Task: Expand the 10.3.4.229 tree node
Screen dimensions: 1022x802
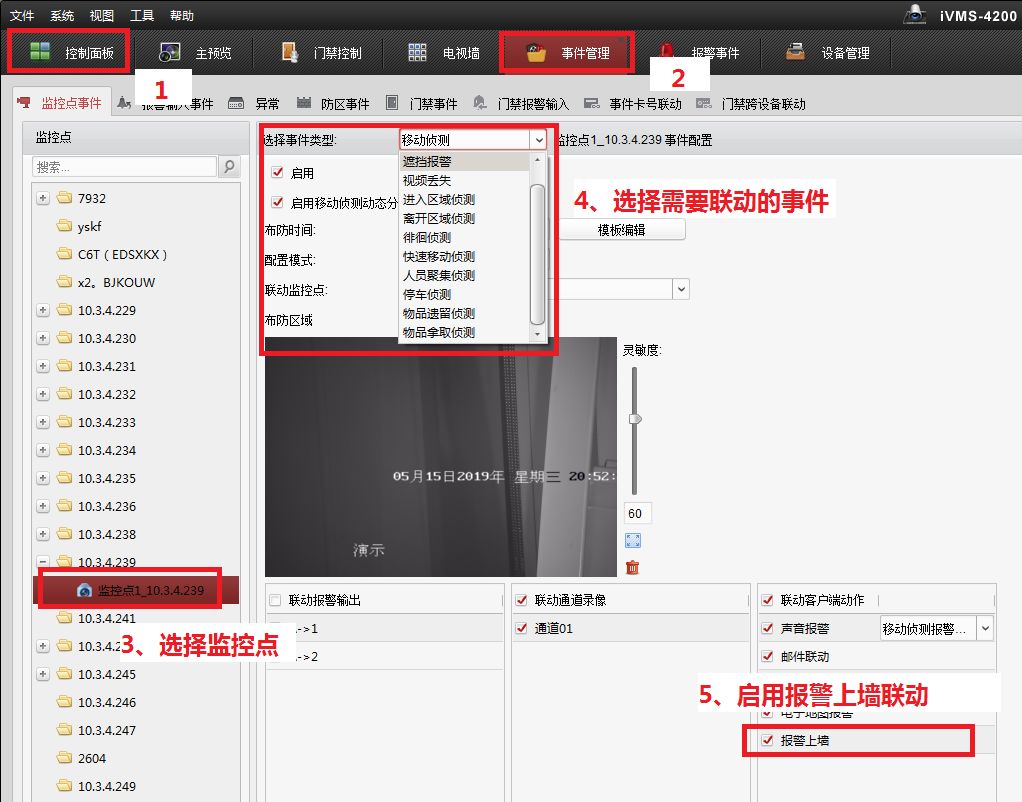Action: [x=43, y=310]
